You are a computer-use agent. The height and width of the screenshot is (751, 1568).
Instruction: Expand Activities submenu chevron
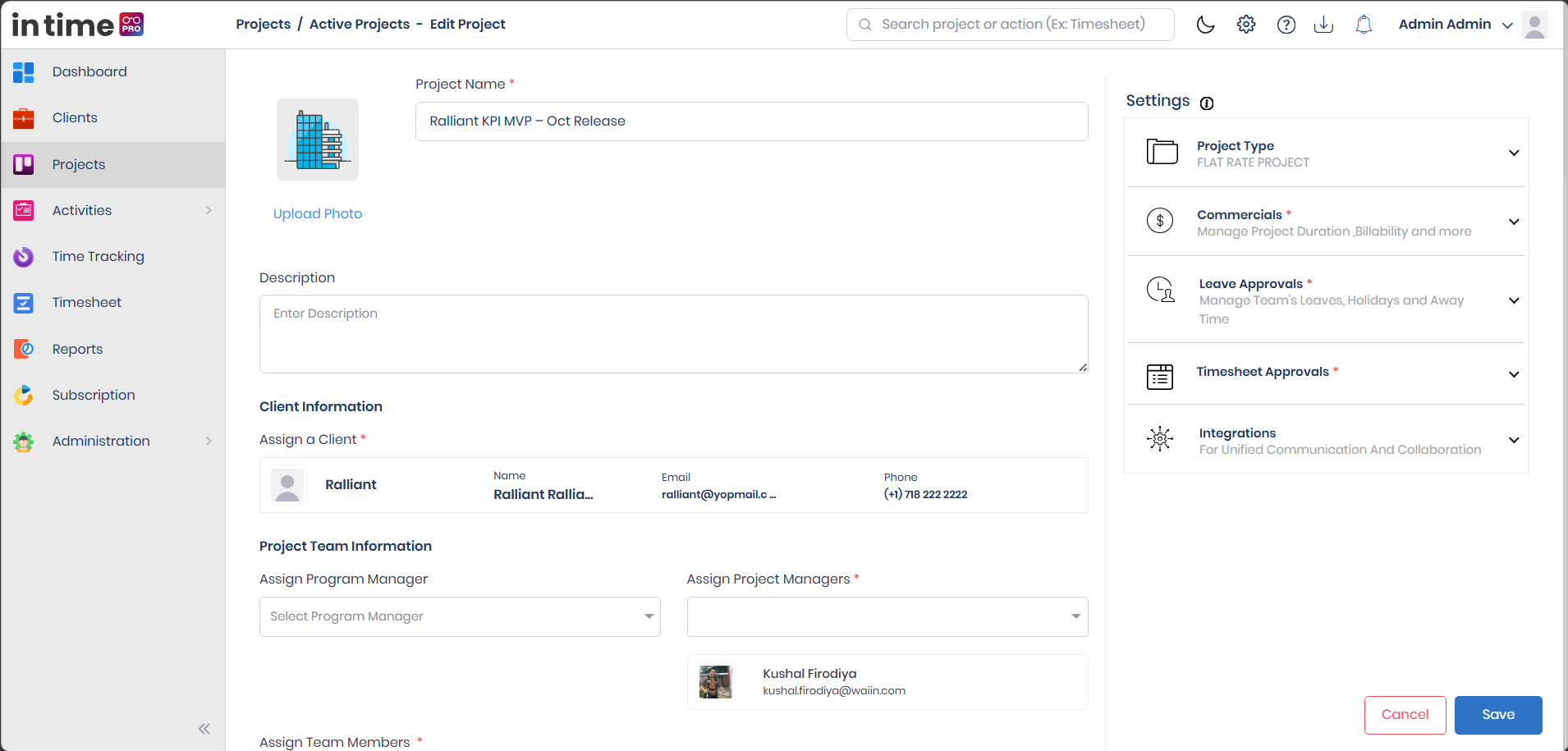209,211
